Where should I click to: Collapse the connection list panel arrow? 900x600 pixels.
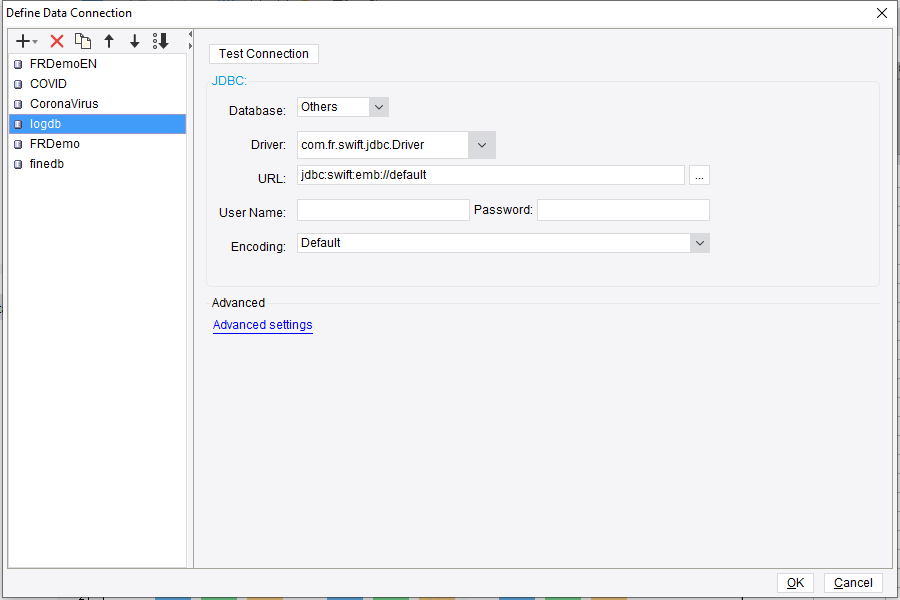coord(191,34)
